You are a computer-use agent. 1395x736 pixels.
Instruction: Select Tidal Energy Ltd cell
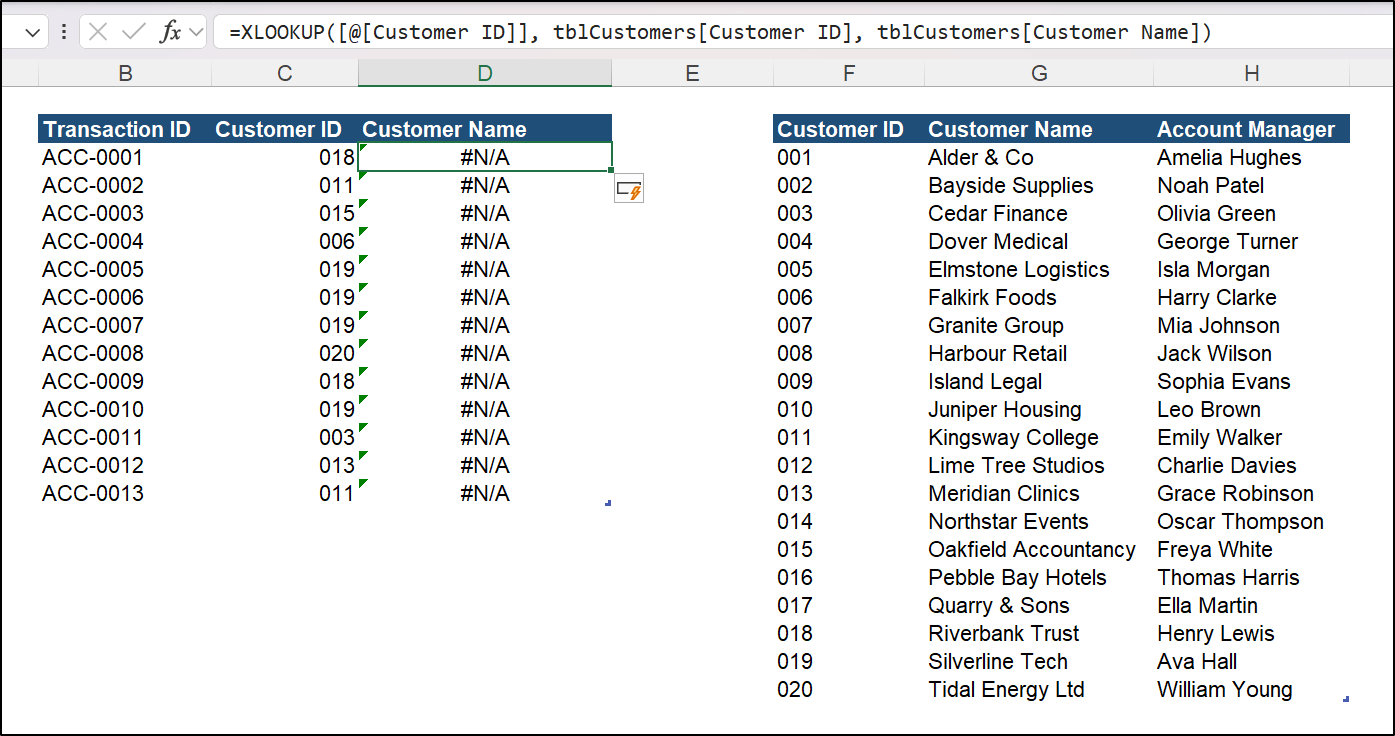point(1039,689)
